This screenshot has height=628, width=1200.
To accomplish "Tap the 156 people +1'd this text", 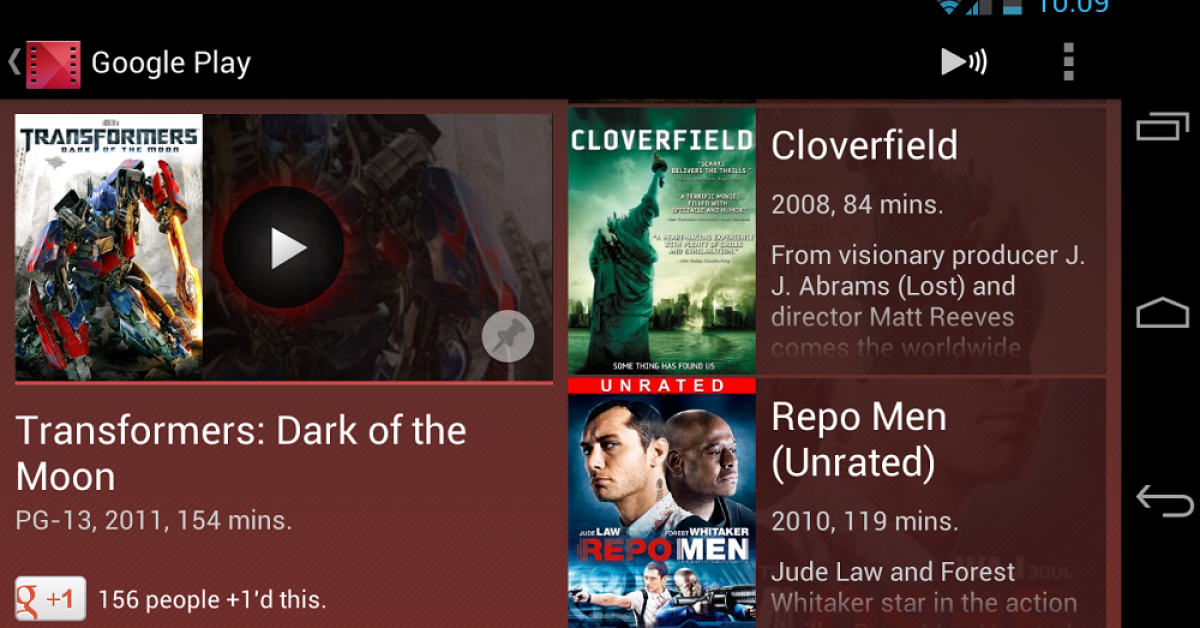I will click(x=212, y=600).
